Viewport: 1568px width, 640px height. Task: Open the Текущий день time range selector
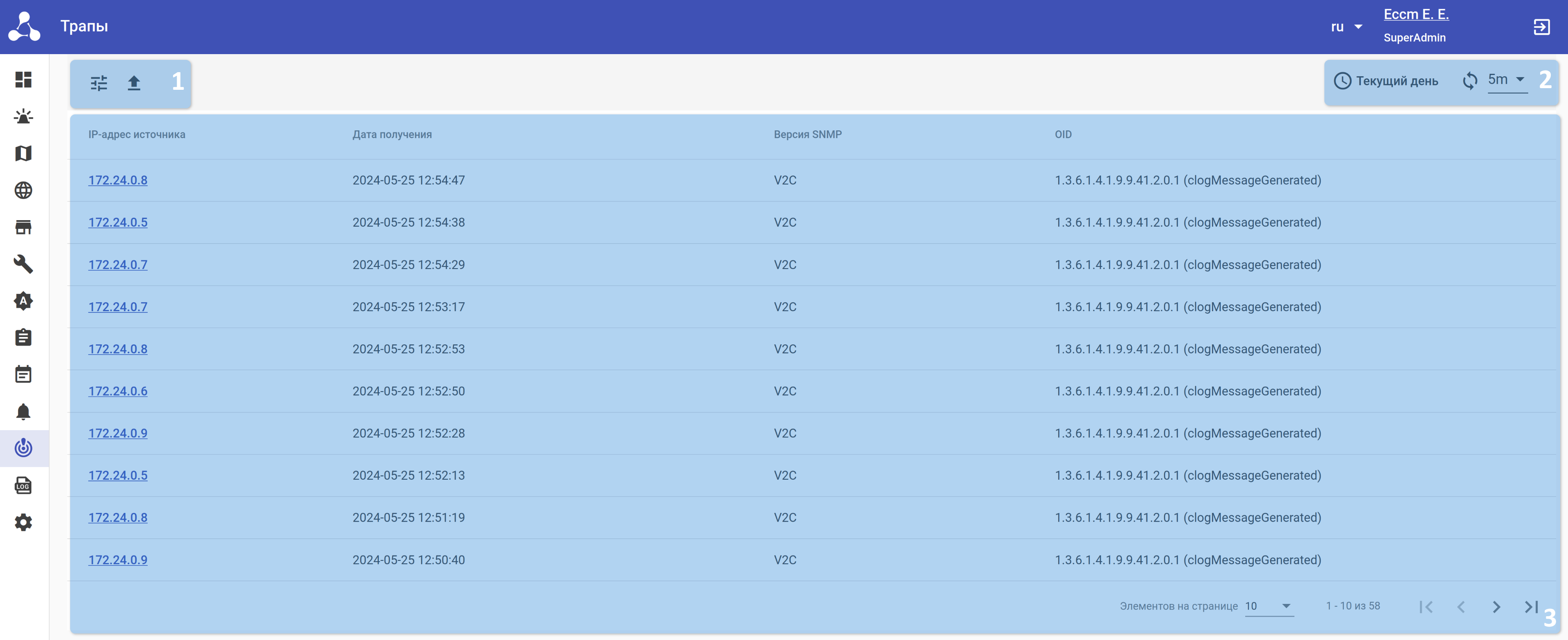coord(1386,81)
